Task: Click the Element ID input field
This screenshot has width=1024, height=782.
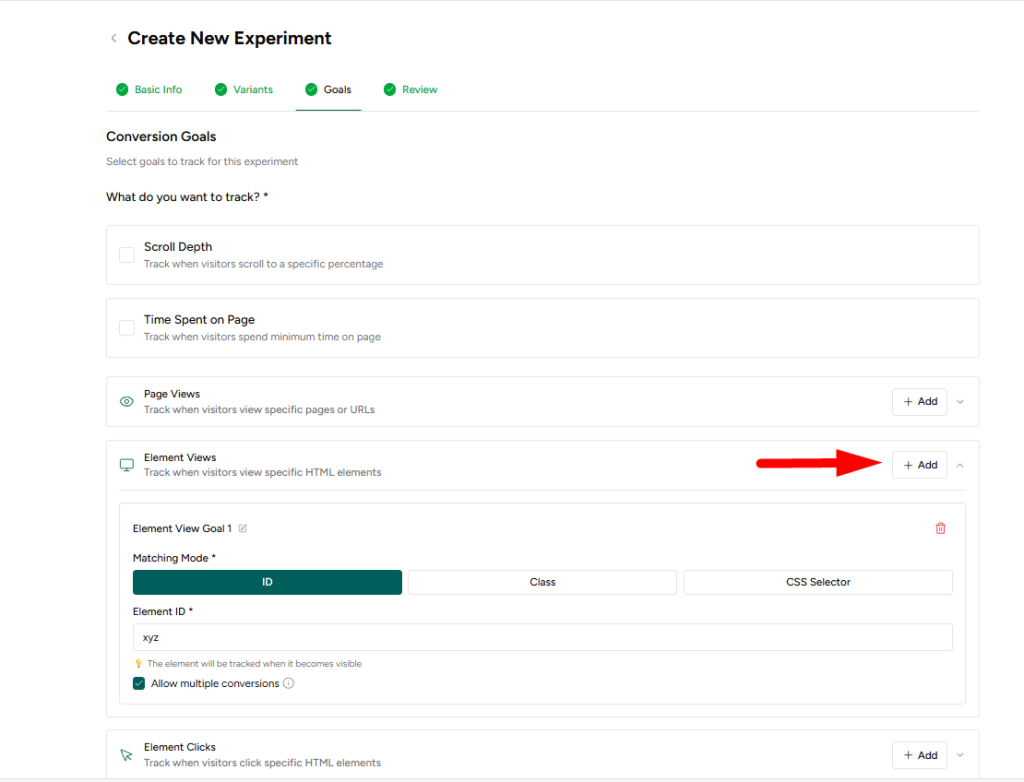Action: coord(542,638)
